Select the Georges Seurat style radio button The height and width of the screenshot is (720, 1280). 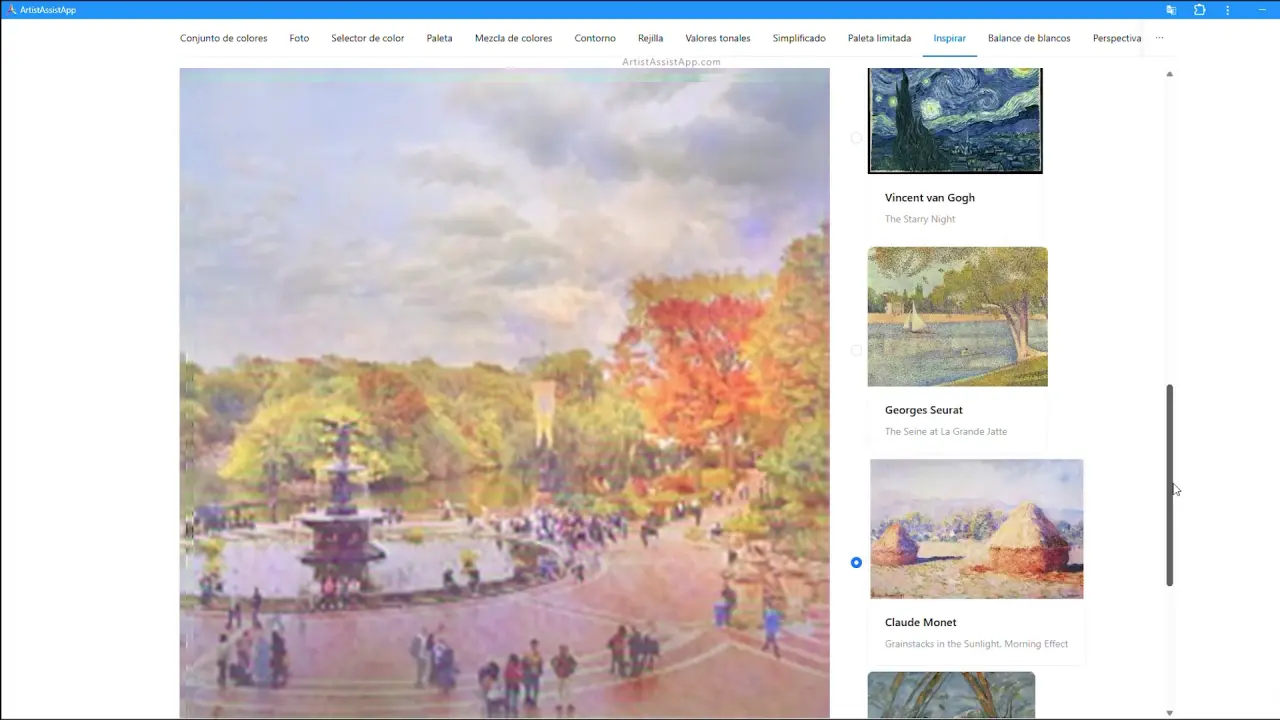[856, 350]
